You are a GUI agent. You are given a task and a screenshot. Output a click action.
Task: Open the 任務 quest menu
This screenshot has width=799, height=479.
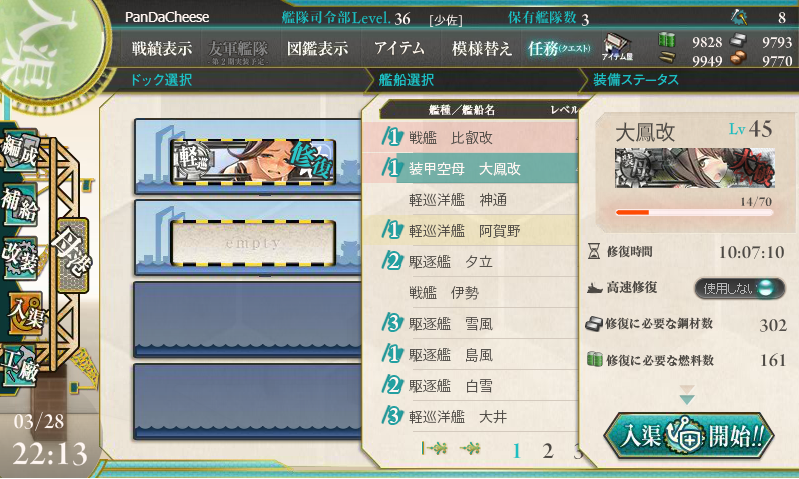point(559,48)
